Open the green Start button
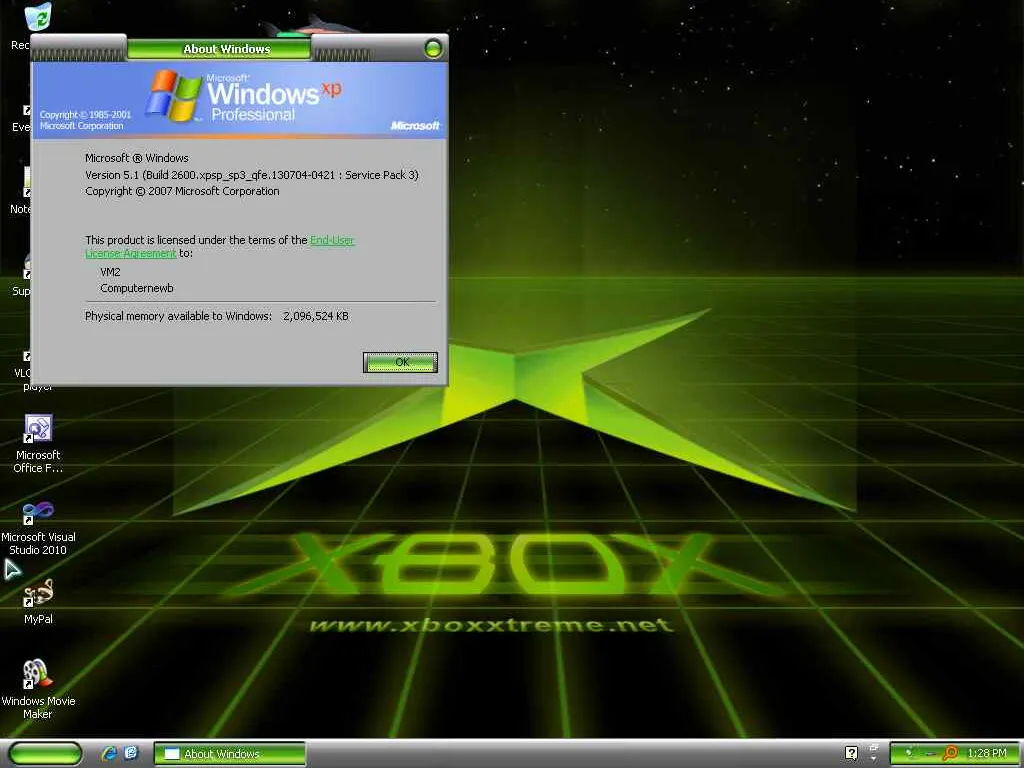The width and height of the screenshot is (1024, 768). pos(44,754)
